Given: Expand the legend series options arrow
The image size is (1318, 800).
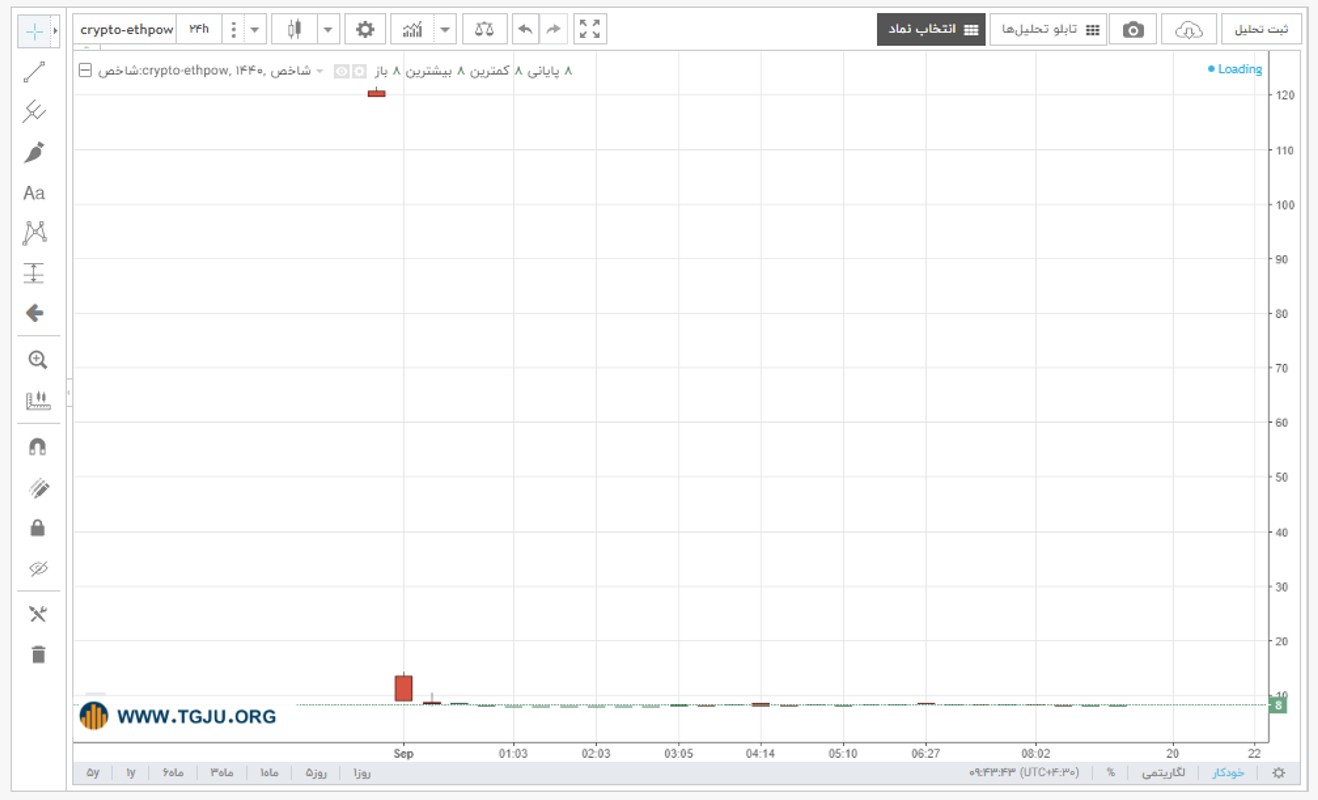Looking at the screenshot, I should pyautogui.click(x=320, y=71).
